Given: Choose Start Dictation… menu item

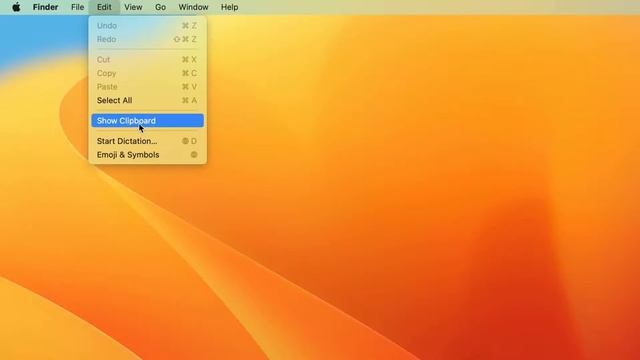Looking at the screenshot, I should (x=147, y=141).
